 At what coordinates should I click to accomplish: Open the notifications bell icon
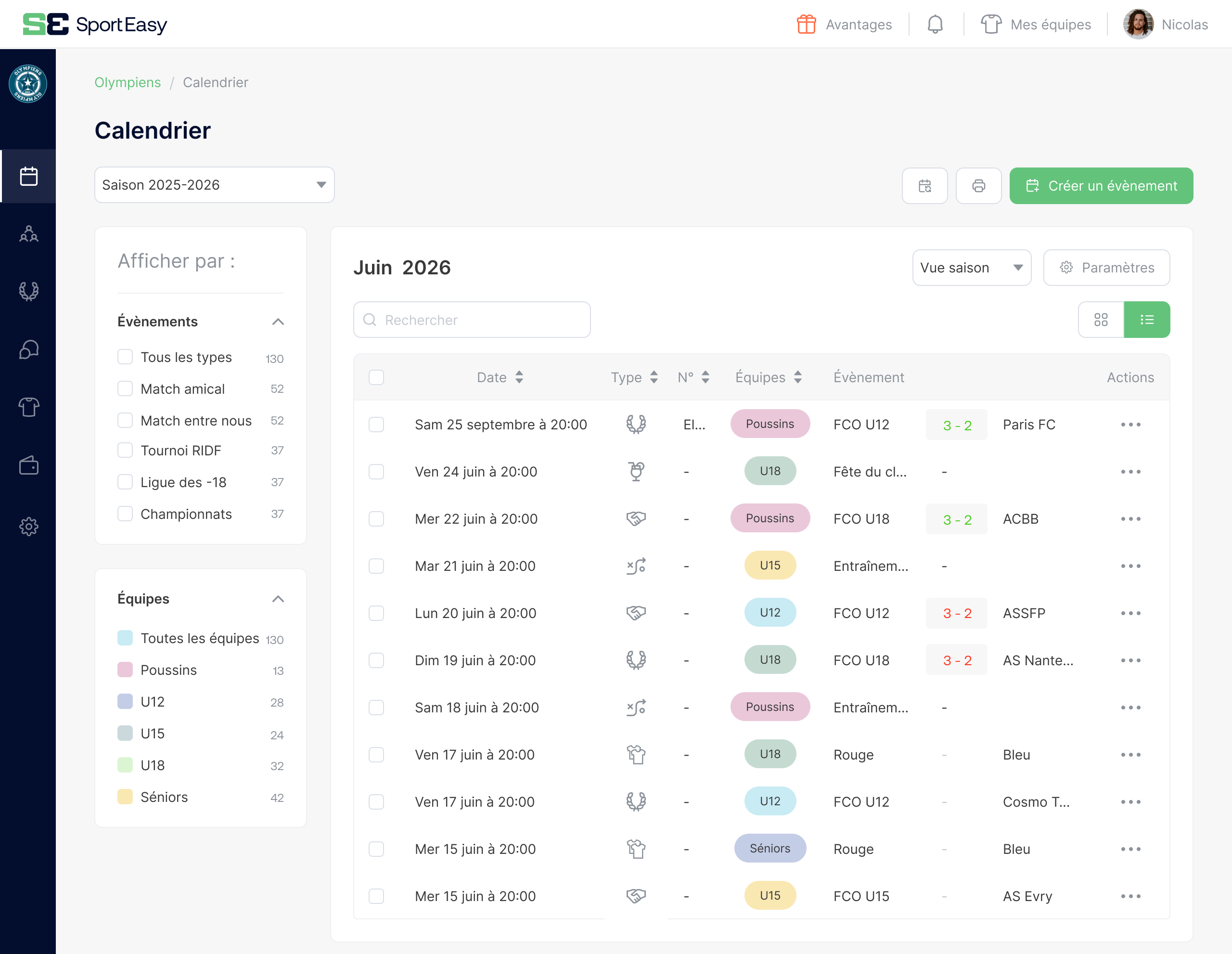pos(935,24)
